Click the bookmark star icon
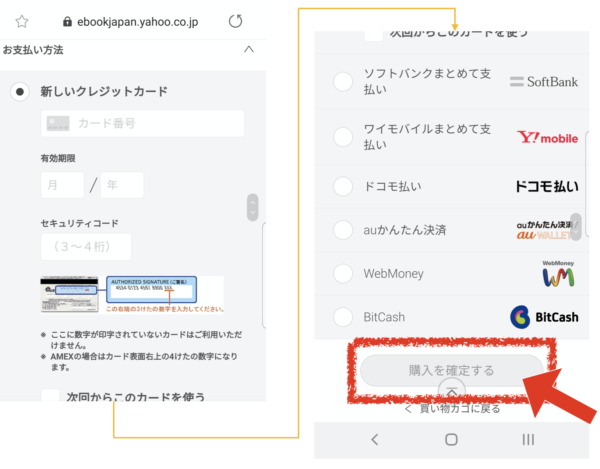The width and height of the screenshot is (600, 469). tap(22, 21)
